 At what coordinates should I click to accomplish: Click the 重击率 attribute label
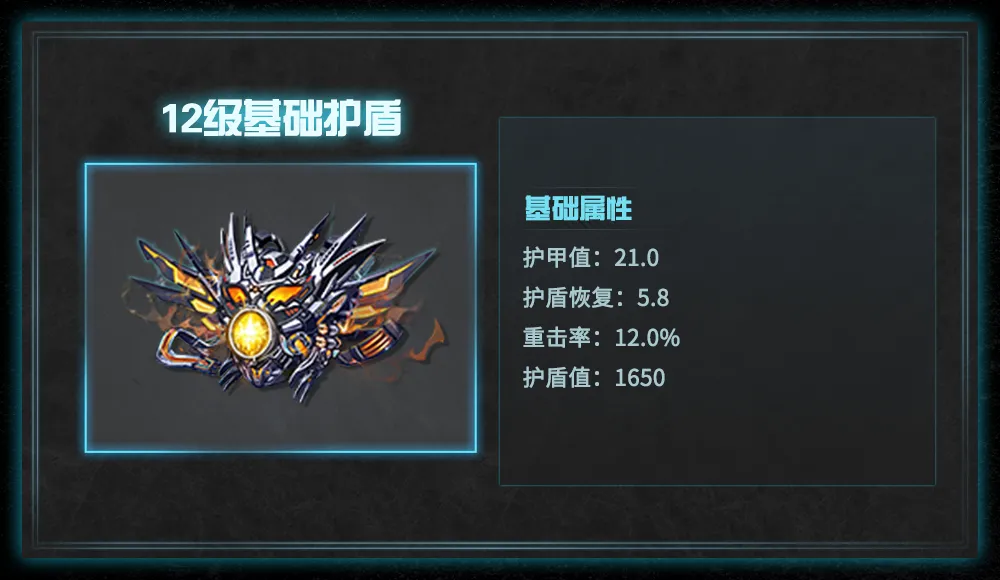pyautogui.click(x=557, y=338)
